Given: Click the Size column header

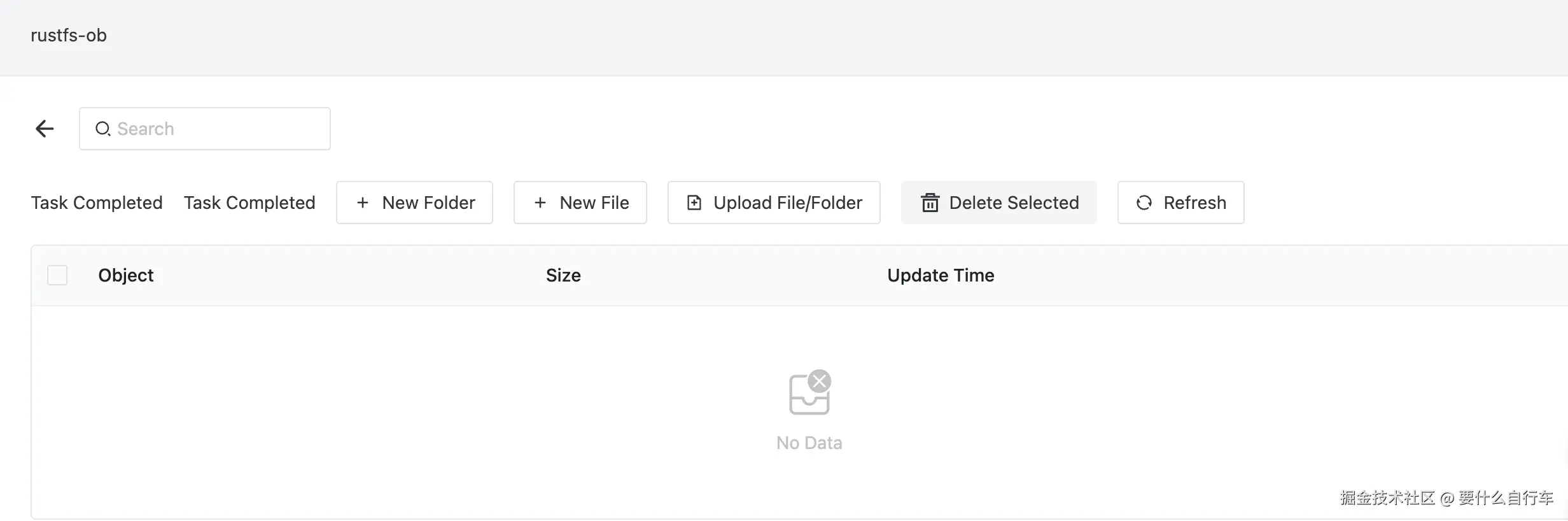Looking at the screenshot, I should coord(563,275).
